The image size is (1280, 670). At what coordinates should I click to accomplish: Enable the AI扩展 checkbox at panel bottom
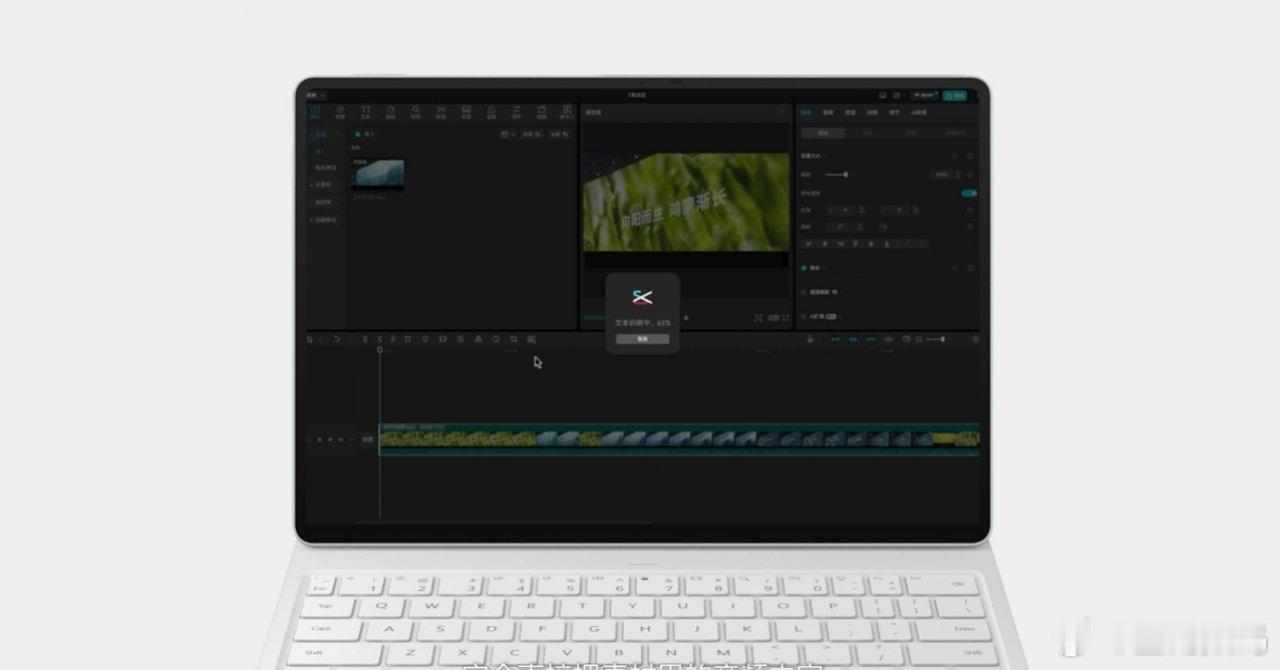804,316
